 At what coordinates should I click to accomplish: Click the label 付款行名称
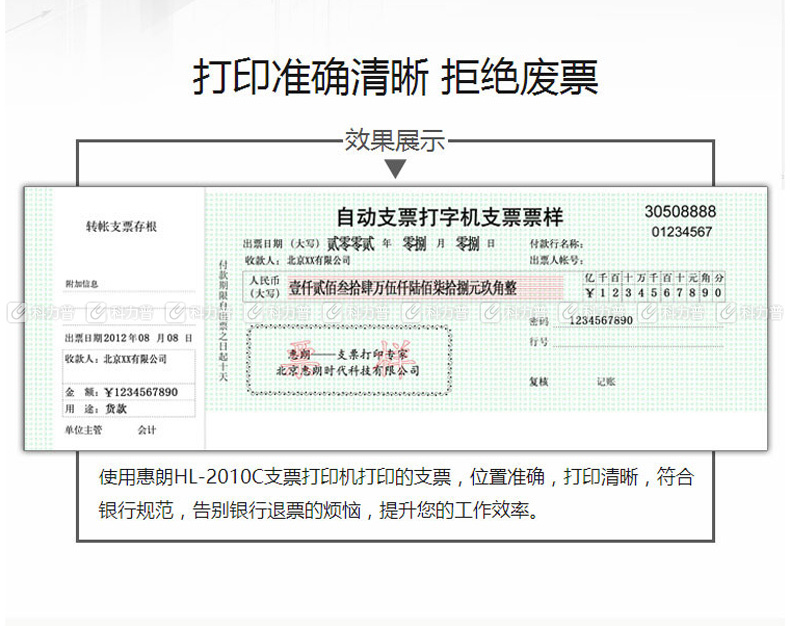(556, 244)
